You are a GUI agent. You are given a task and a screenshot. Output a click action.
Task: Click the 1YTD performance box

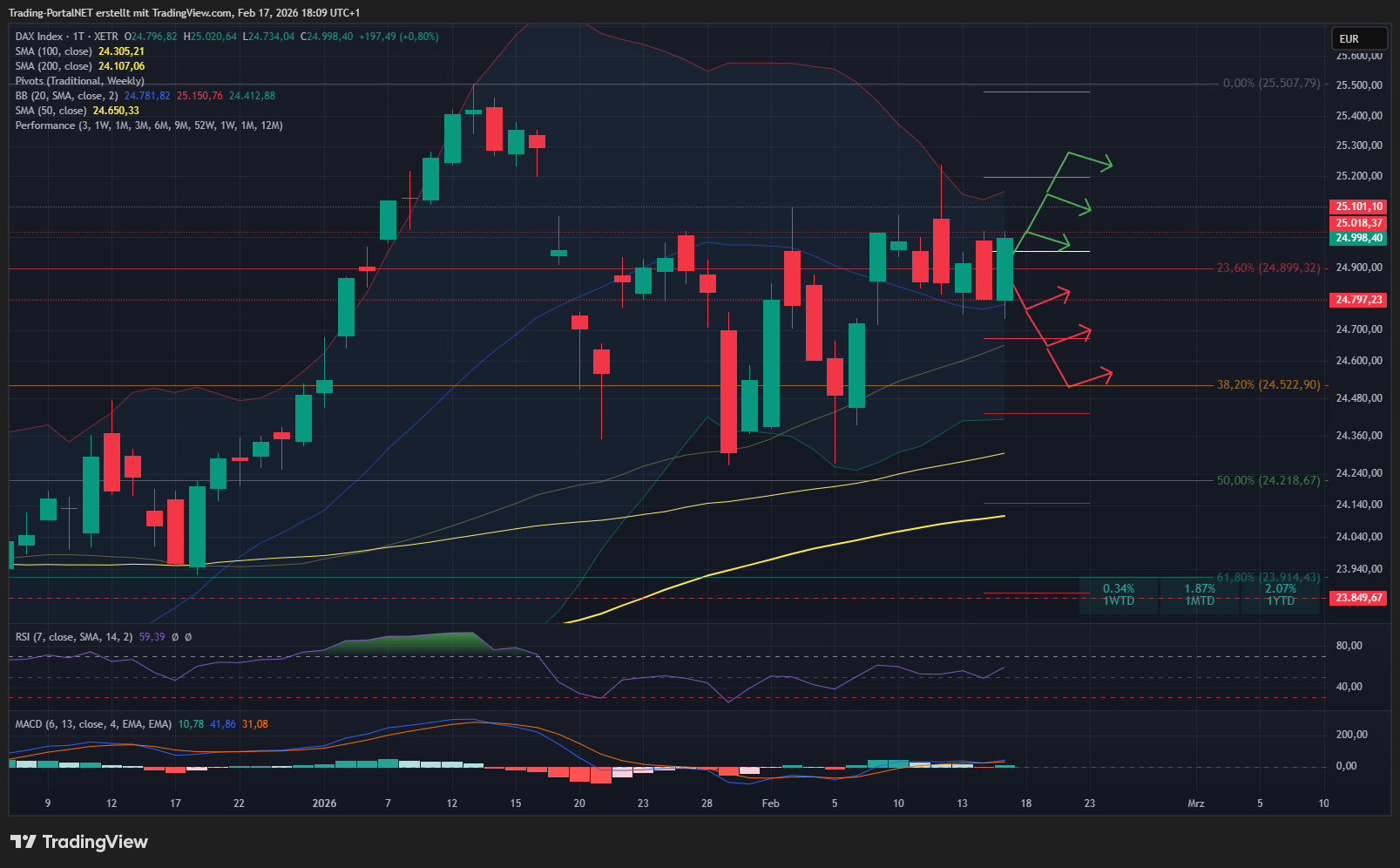point(1280,595)
